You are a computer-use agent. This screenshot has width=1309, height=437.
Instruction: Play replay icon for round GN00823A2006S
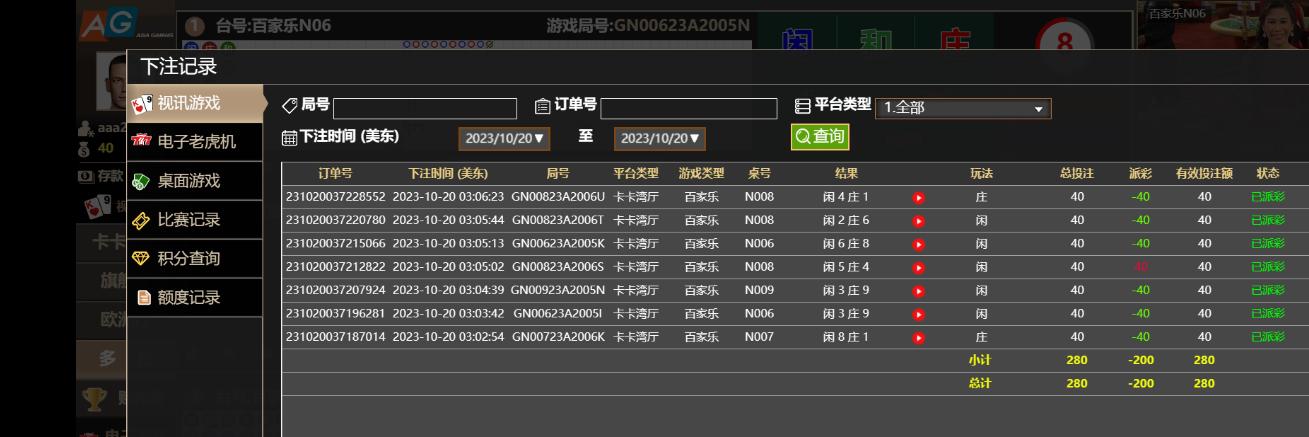(x=918, y=267)
